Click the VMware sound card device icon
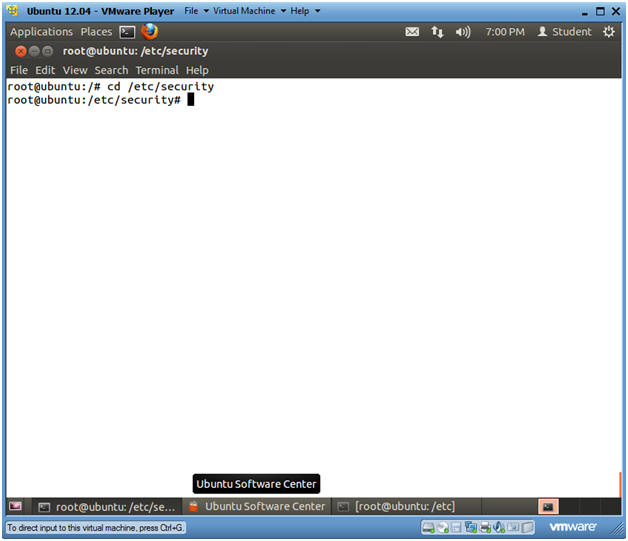628x541 pixels. [499, 528]
